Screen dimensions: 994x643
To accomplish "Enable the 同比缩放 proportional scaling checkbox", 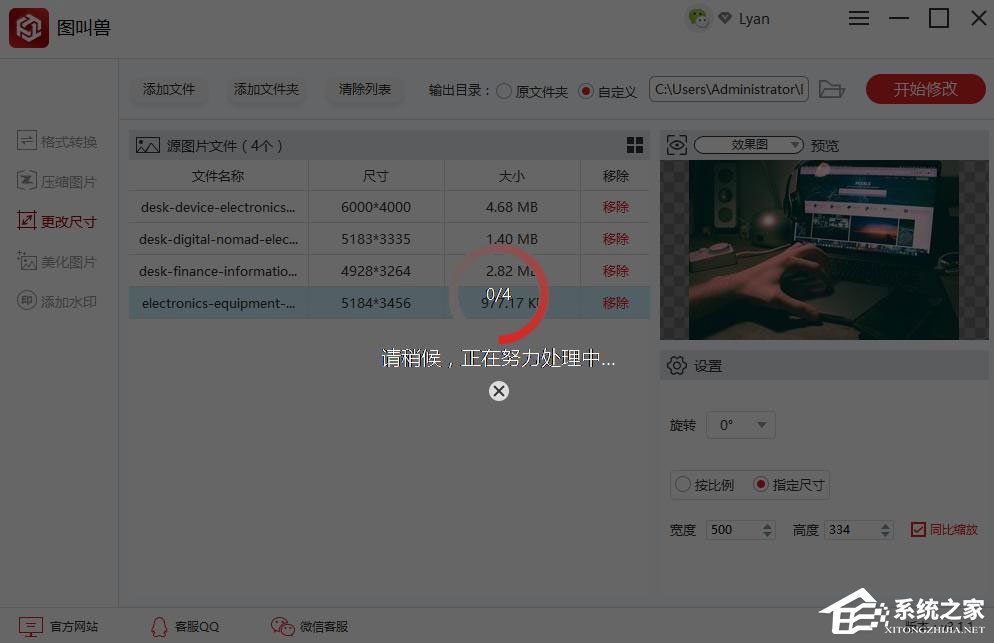I will (917, 529).
